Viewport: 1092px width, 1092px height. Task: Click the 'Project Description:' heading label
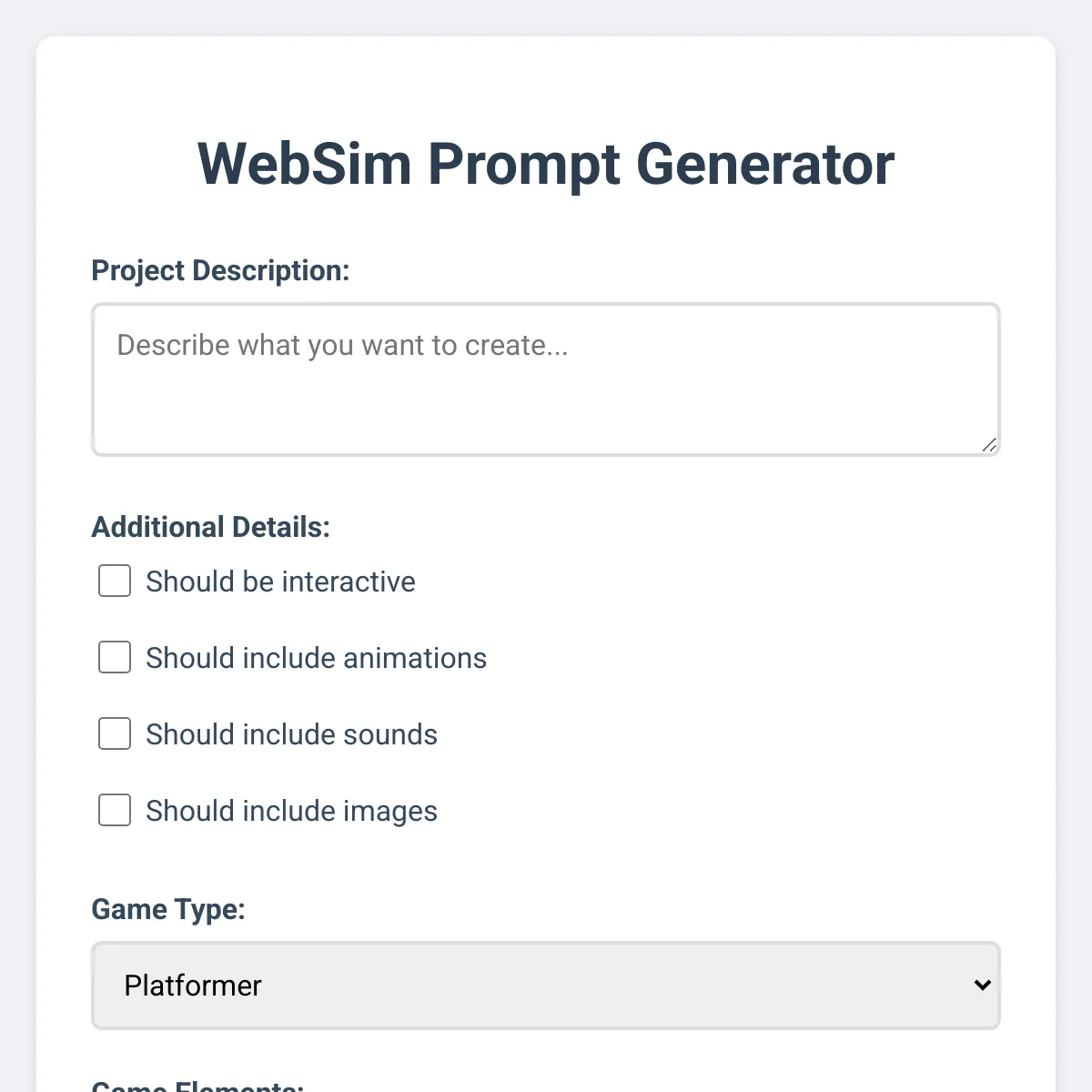coord(220,270)
